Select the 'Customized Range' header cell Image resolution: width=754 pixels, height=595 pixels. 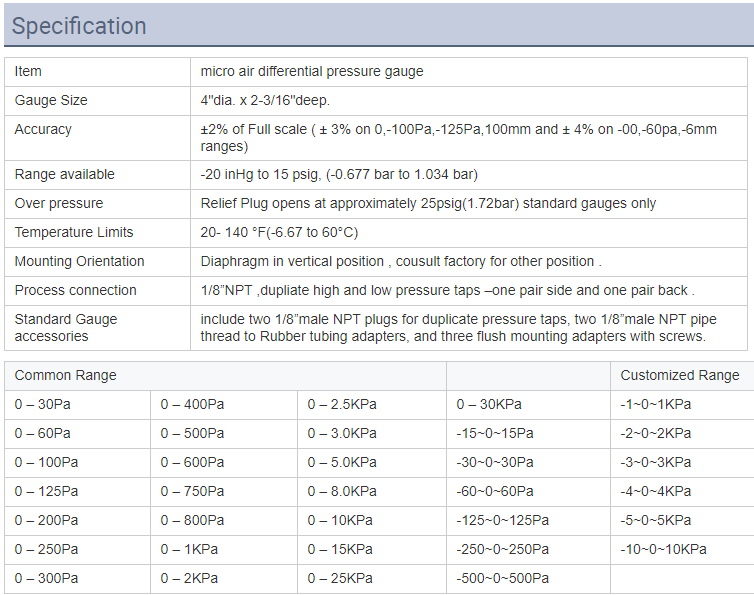680,375
